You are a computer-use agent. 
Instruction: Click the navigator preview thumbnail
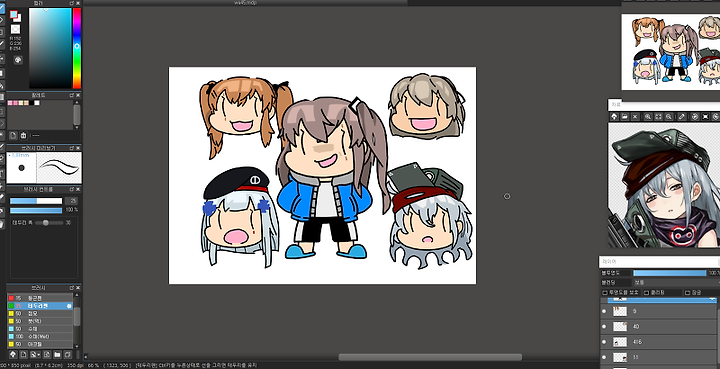point(671,51)
